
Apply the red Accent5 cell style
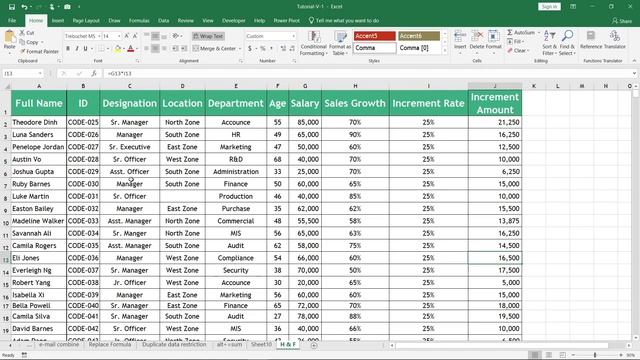click(375, 36)
